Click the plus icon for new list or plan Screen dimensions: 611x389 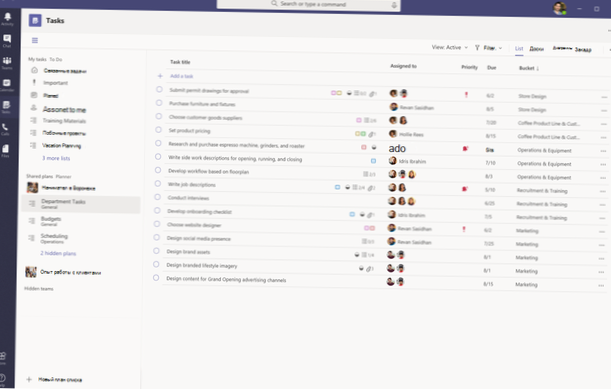tap(29, 379)
